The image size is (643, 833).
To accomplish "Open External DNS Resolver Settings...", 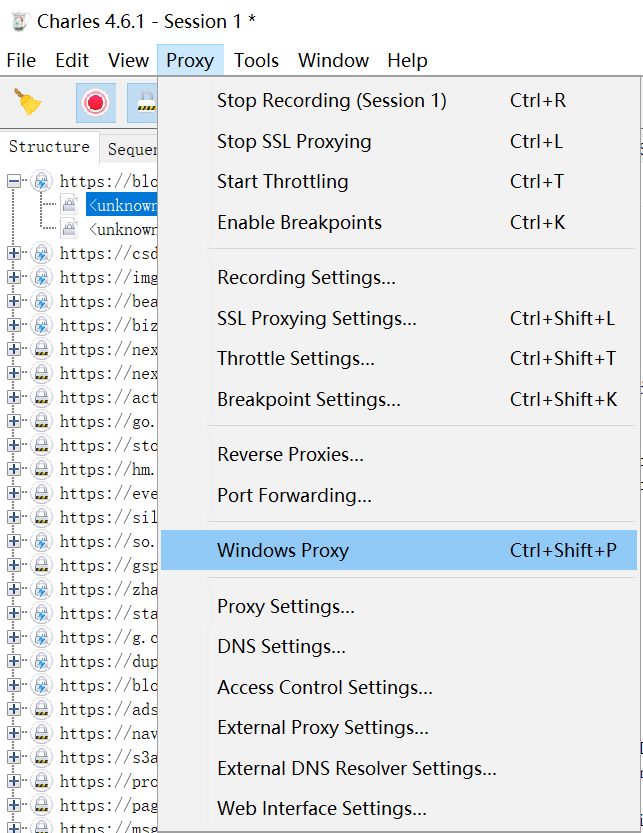I will (x=399, y=768).
